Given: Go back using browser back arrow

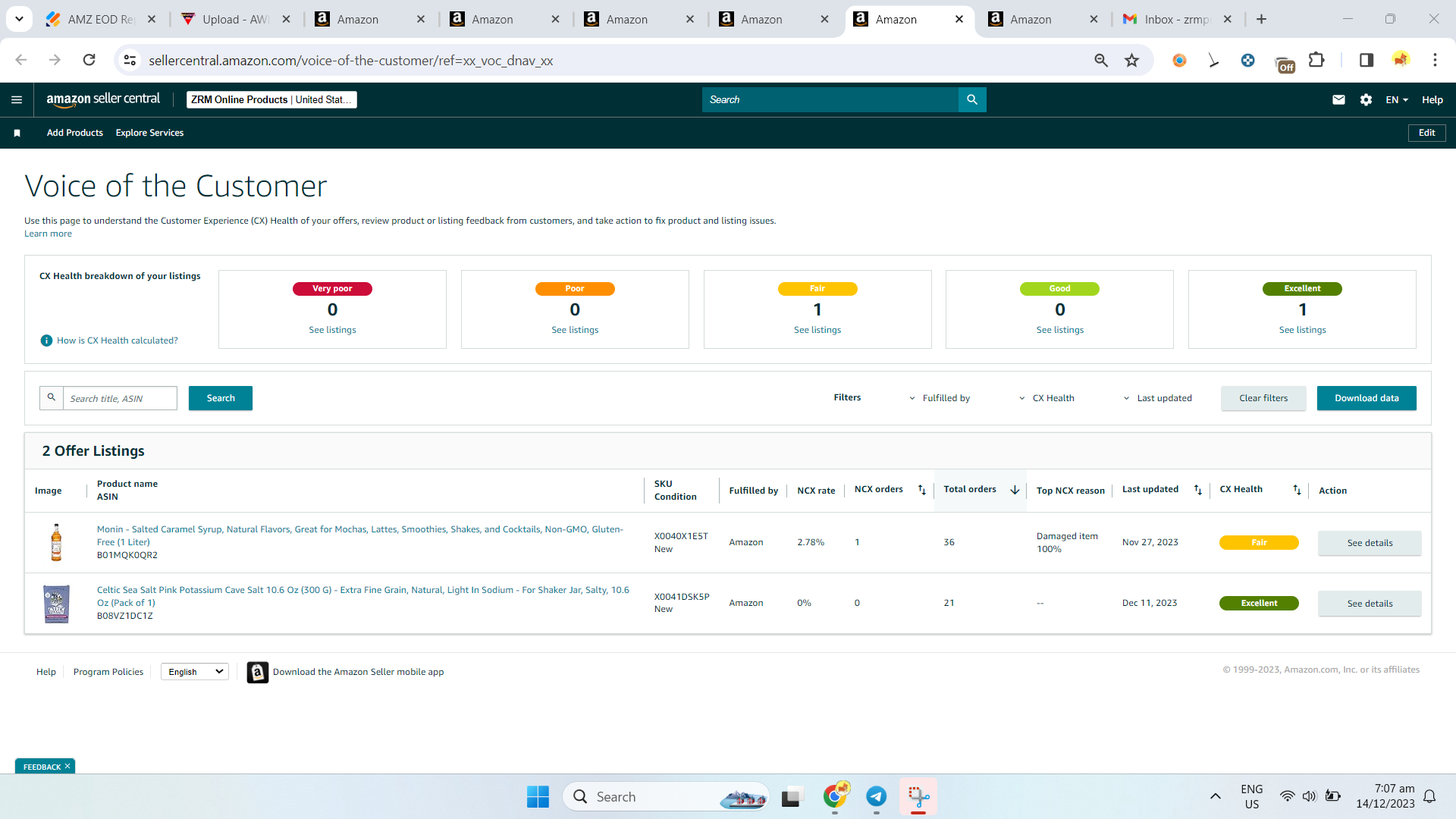Looking at the screenshot, I should tap(21, 60).
